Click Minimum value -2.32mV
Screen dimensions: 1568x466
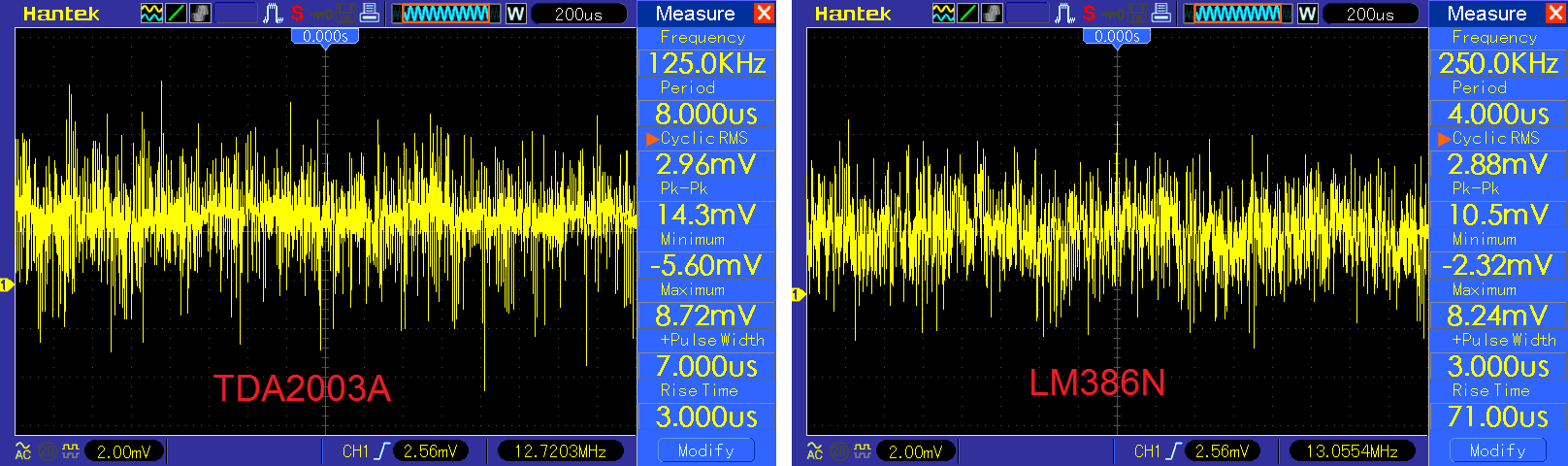(1498, 265)
